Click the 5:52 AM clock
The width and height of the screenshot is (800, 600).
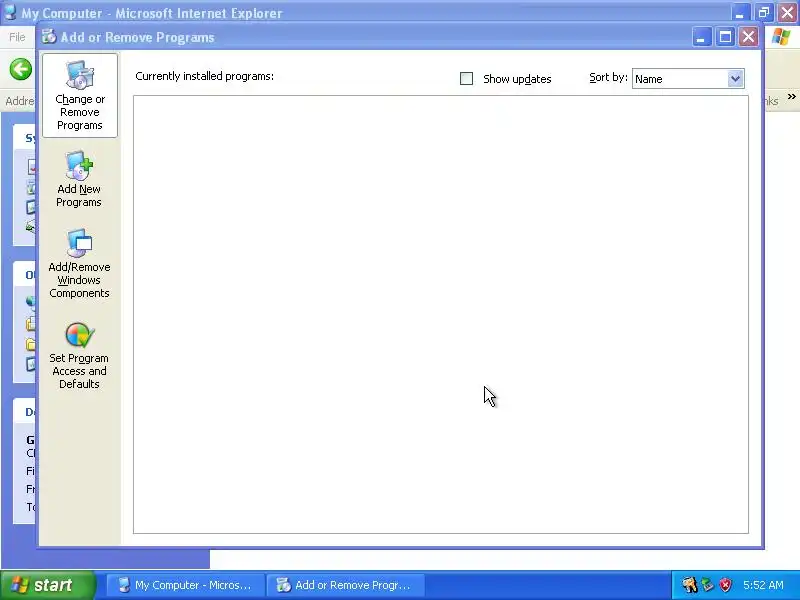pos(763,585)
